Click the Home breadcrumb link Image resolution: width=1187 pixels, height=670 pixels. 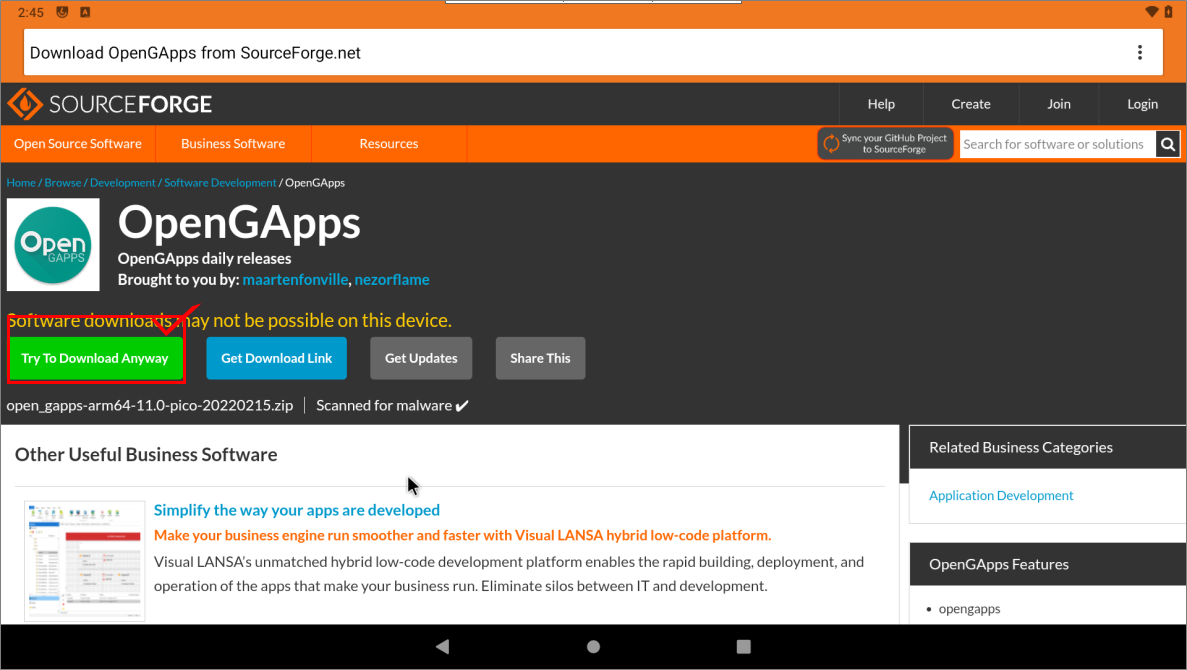point(21,182)
